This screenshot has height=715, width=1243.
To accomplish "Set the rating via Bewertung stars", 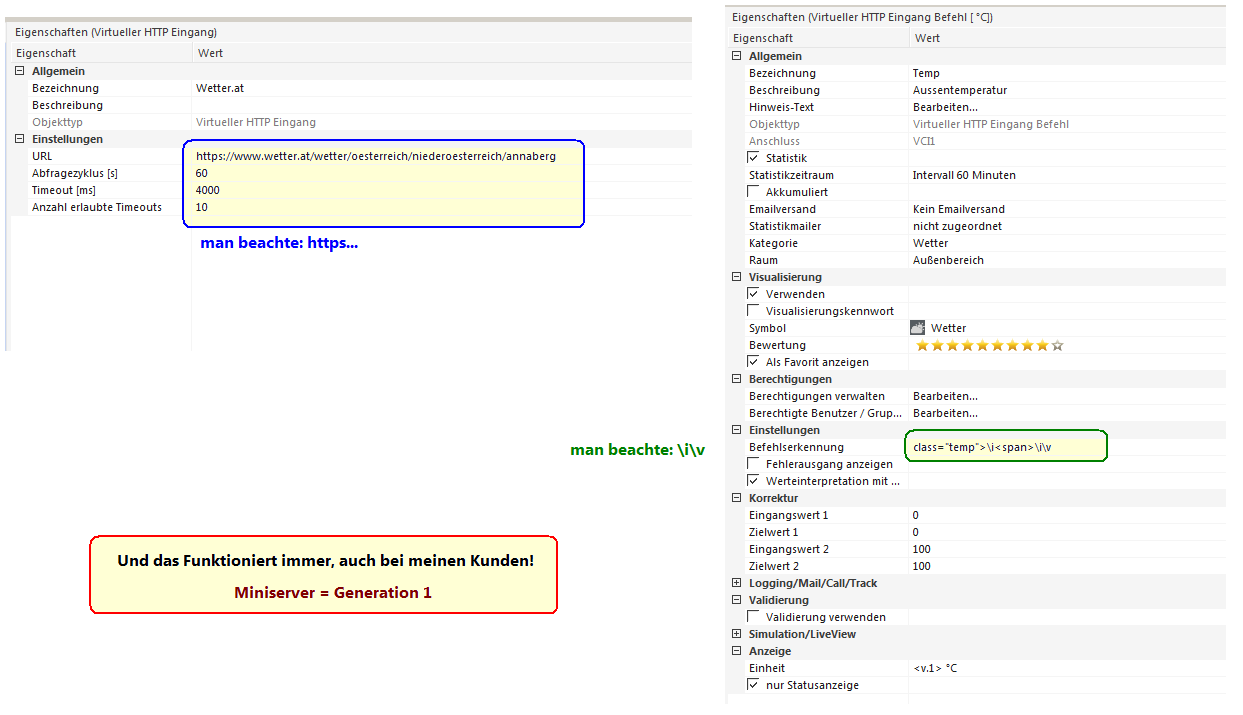I will click(x=989, y=345).
